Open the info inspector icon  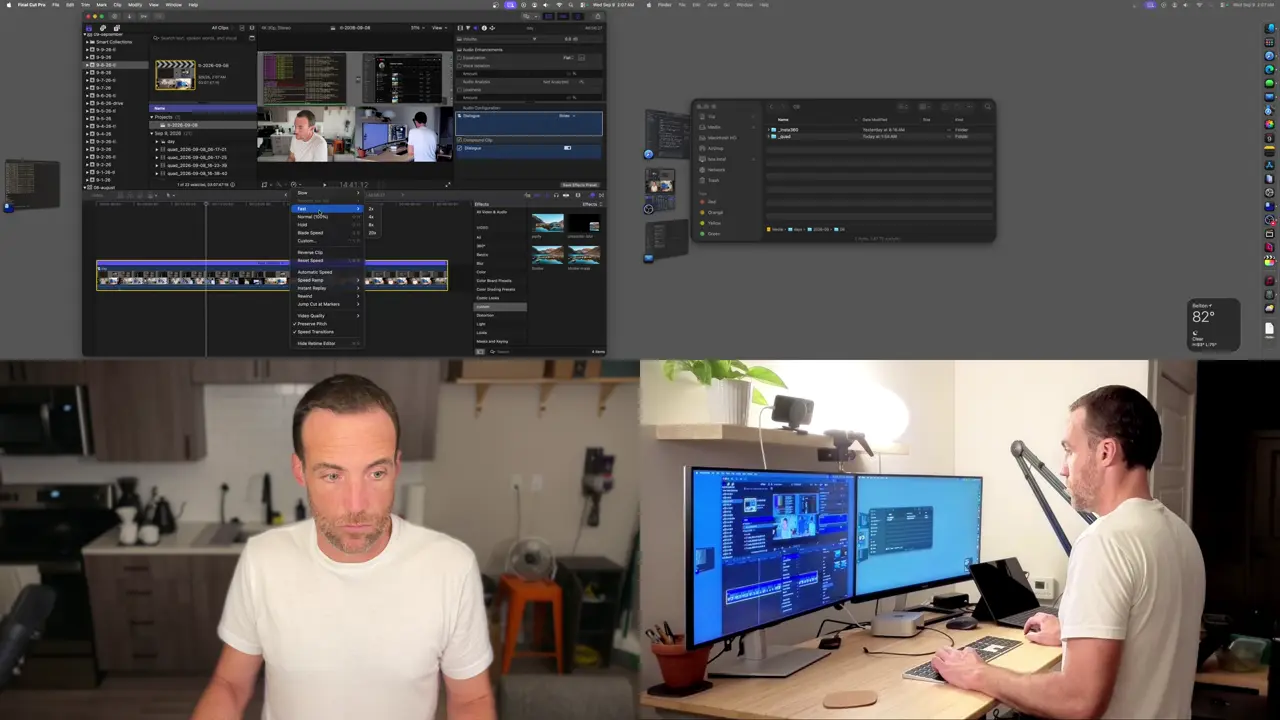(485, 28)
